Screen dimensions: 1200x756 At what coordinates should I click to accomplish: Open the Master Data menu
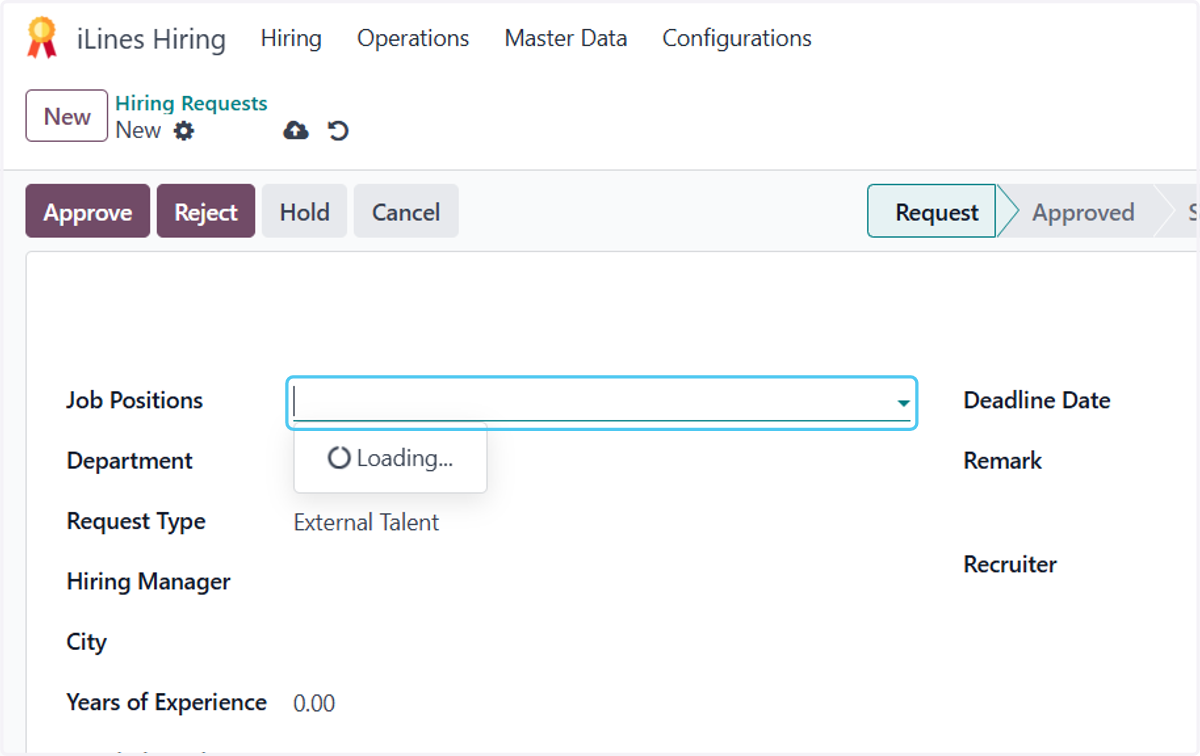click(566, 39)
